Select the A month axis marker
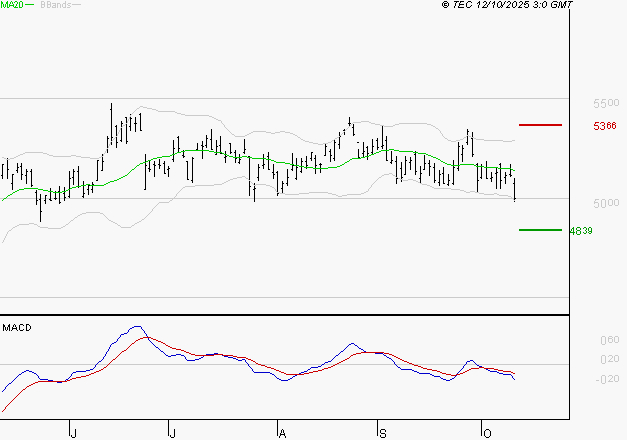 pos(282,433)
